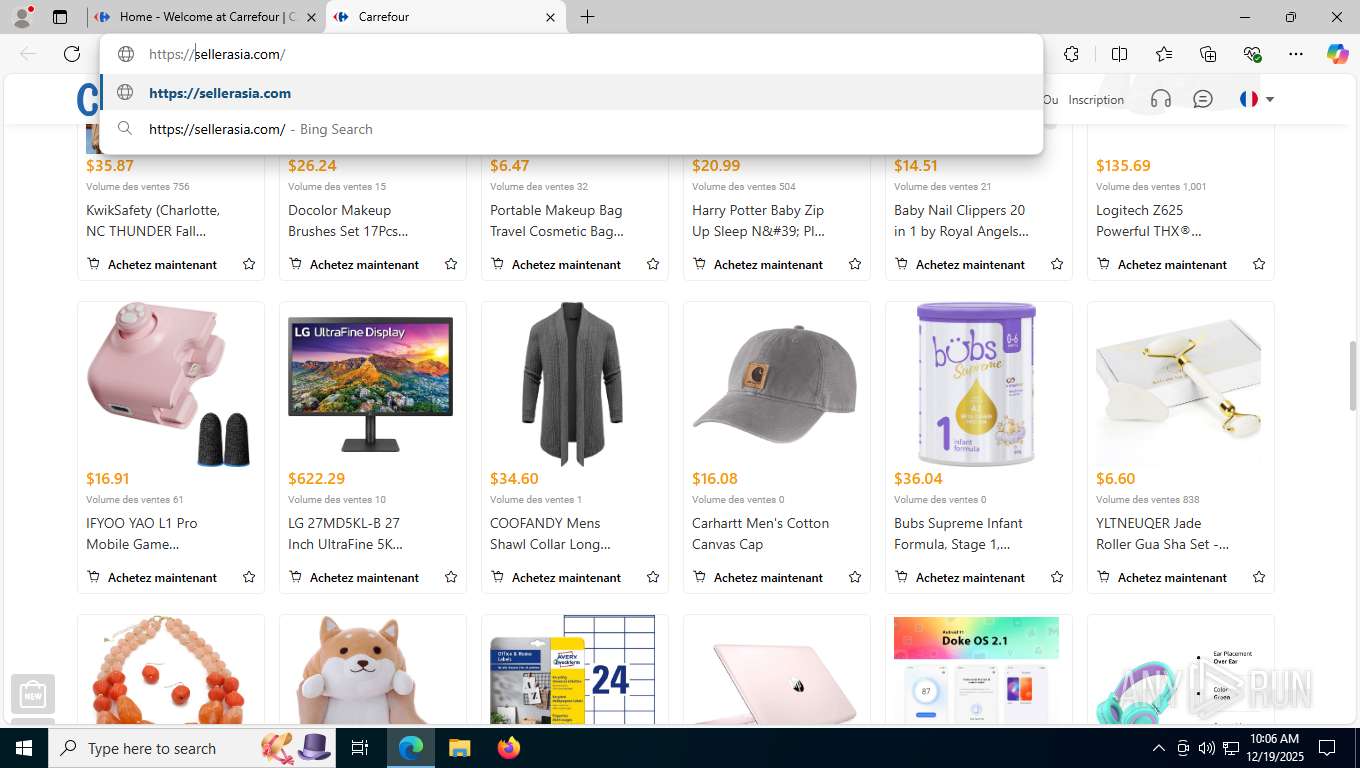
Task: Favorite the COOFANDY Mens Shawl Collar star
Action: click(653, 577)
